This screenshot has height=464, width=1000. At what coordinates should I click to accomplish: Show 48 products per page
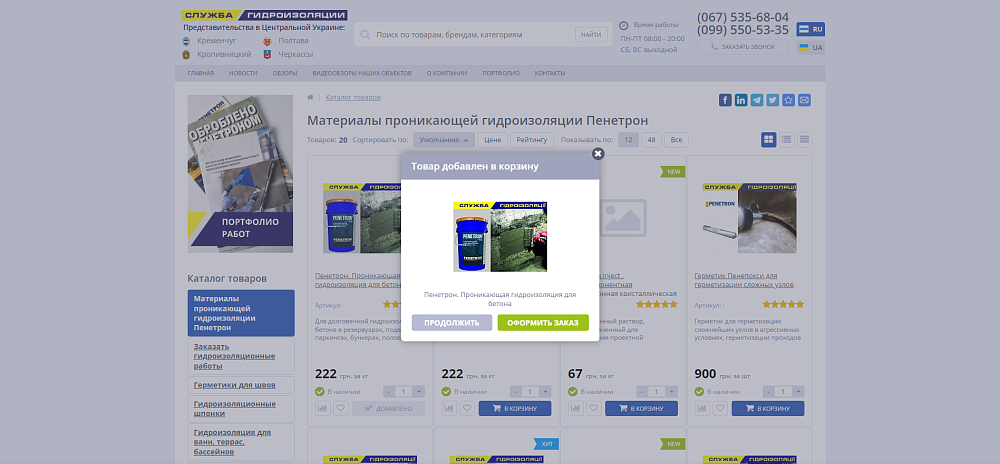651,140
